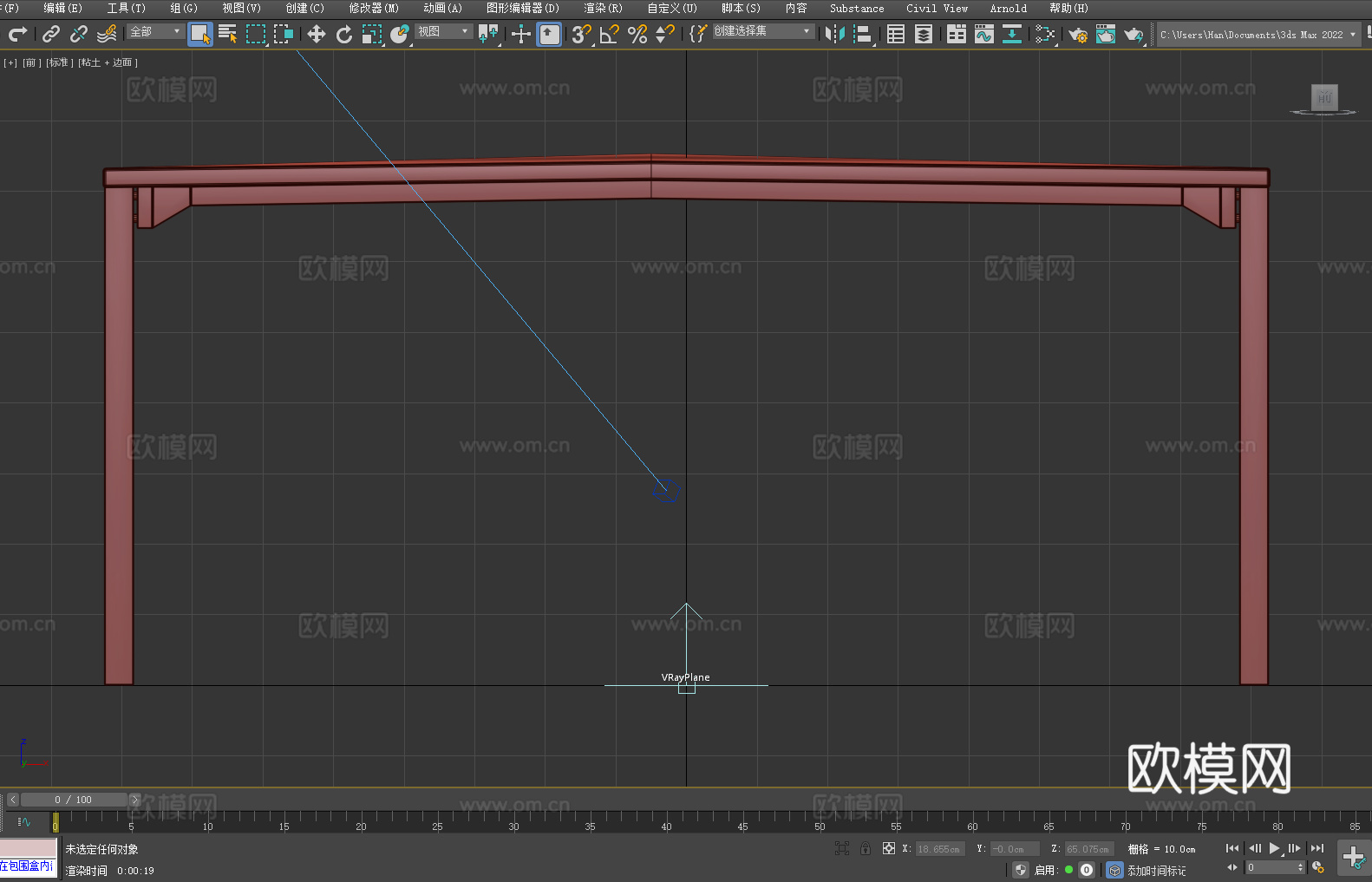
Task: Click the Select and Place tool
Action: pos(400,34)
